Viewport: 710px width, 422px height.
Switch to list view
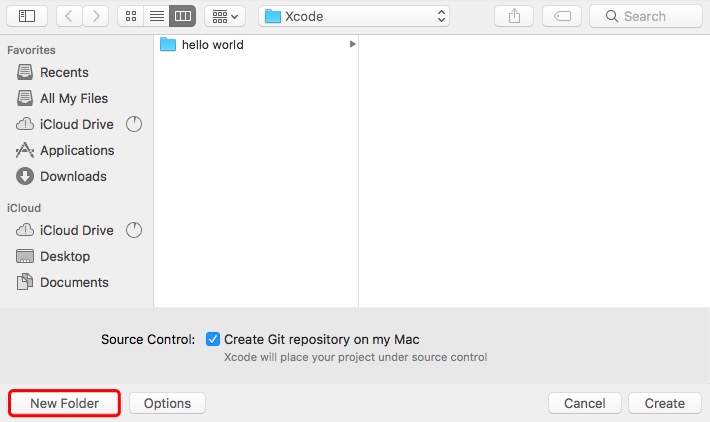coord(156,16)
